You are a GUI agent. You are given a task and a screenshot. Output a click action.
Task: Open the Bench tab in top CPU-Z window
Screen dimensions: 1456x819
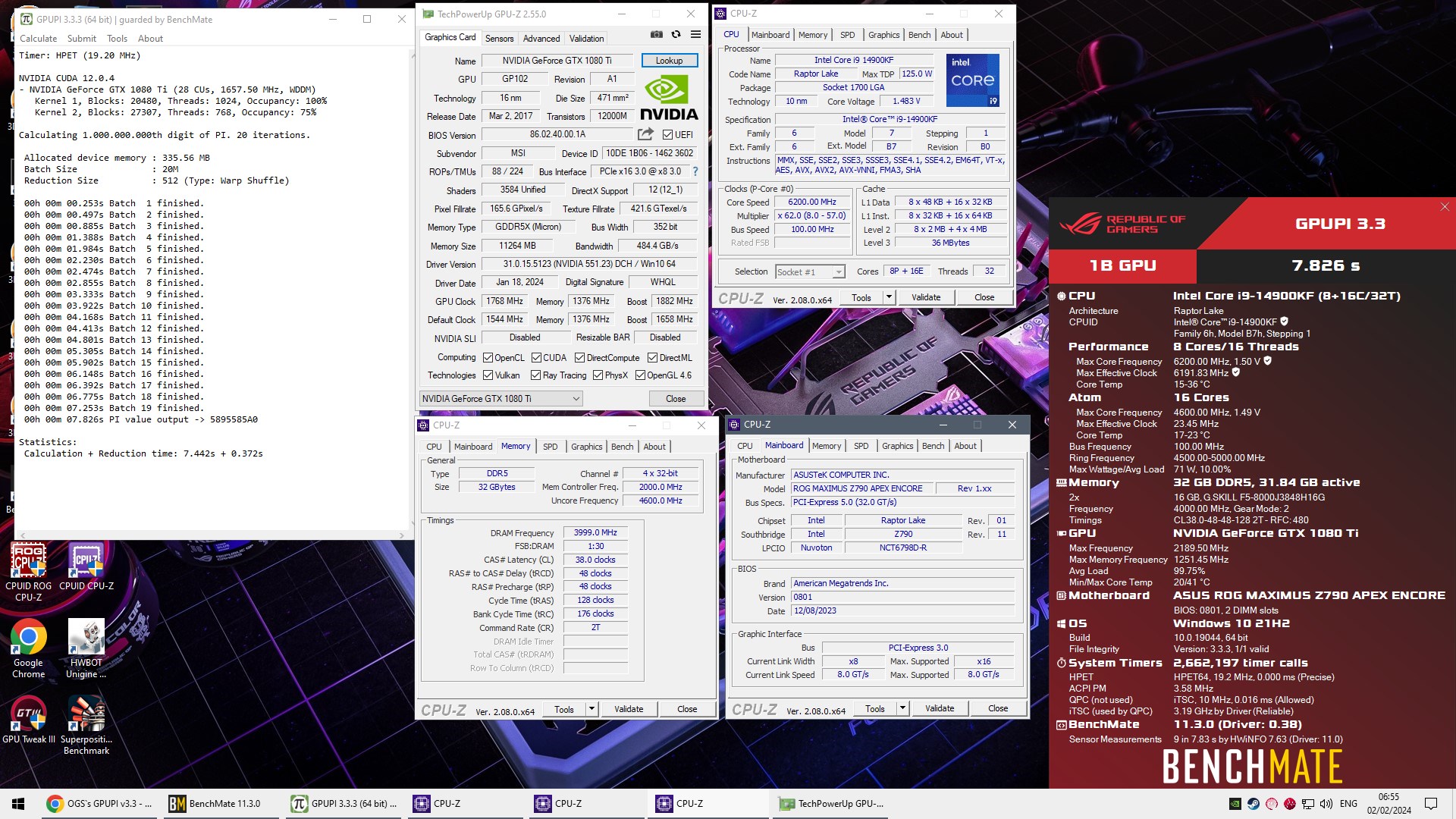tap(919, 35)
